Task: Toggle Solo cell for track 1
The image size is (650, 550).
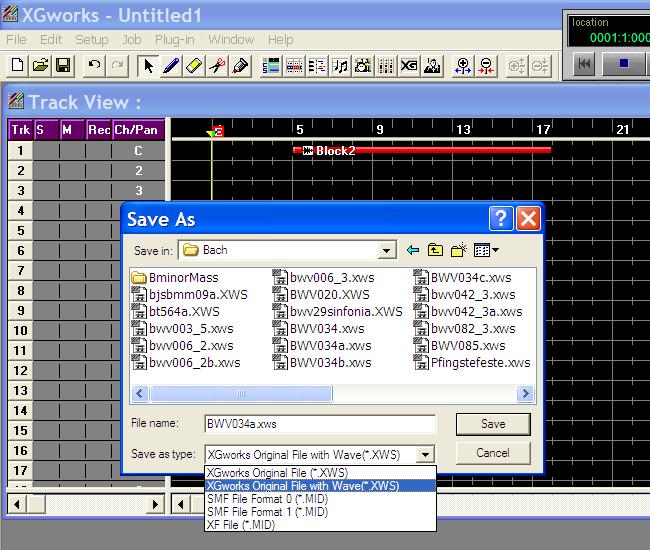Action: click(46, 150)
